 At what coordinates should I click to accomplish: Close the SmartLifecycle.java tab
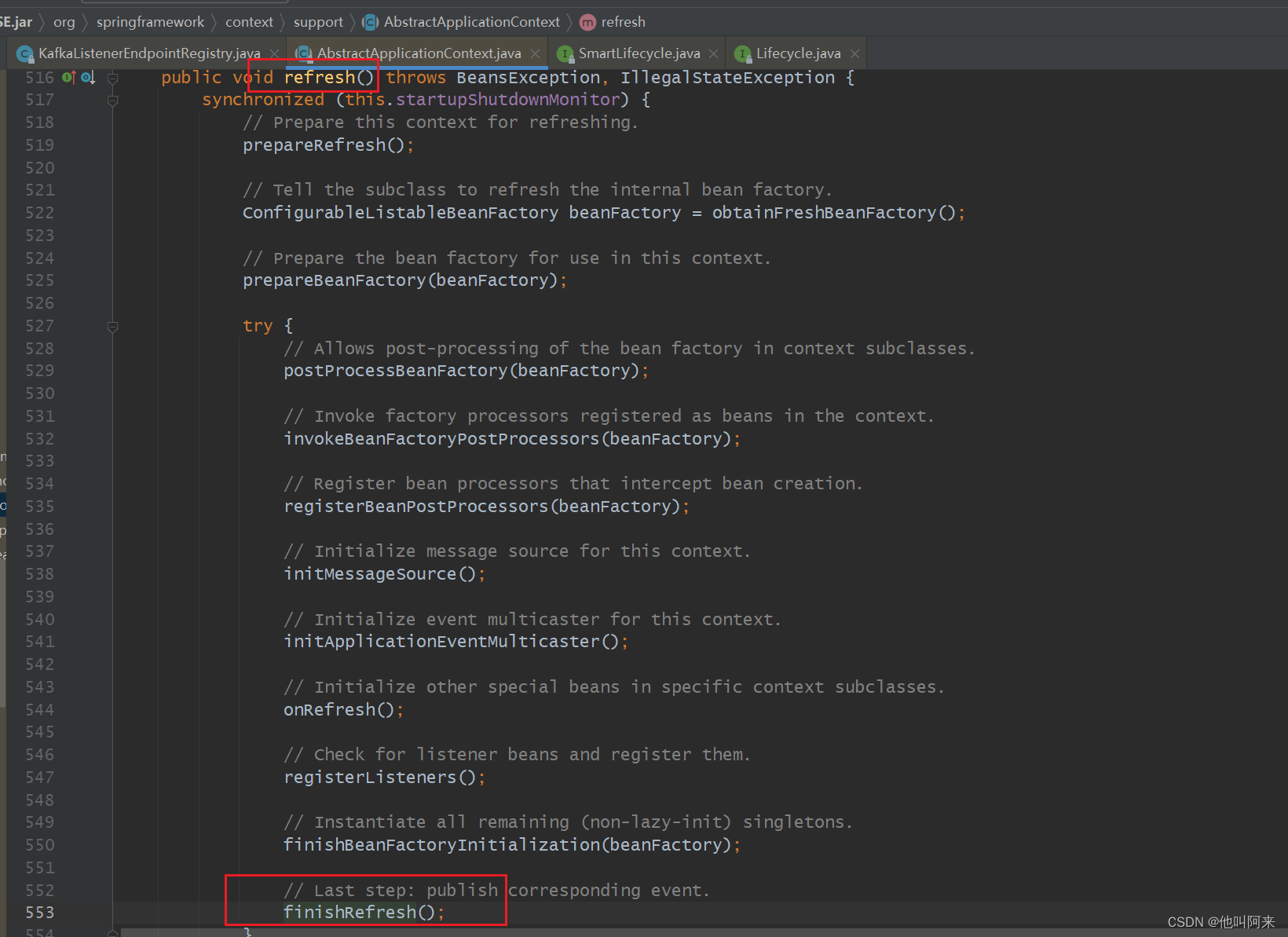713,53
